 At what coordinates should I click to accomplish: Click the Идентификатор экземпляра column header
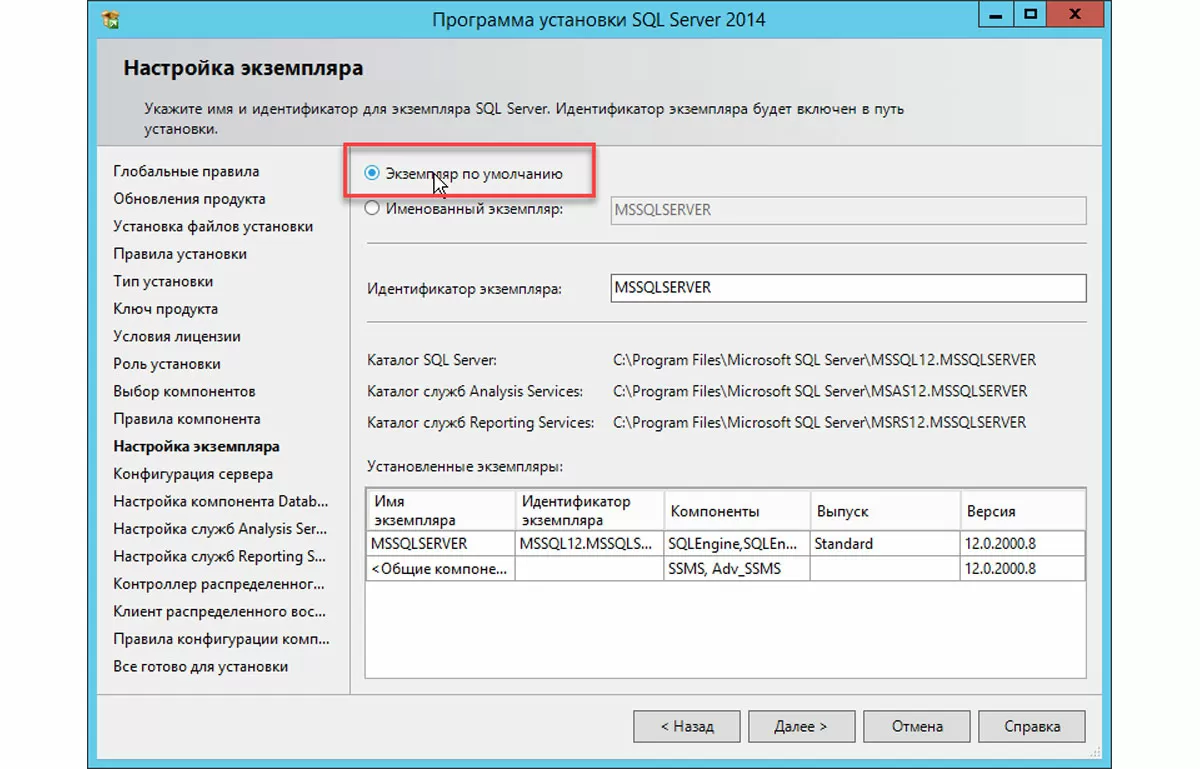coord(590,510)
